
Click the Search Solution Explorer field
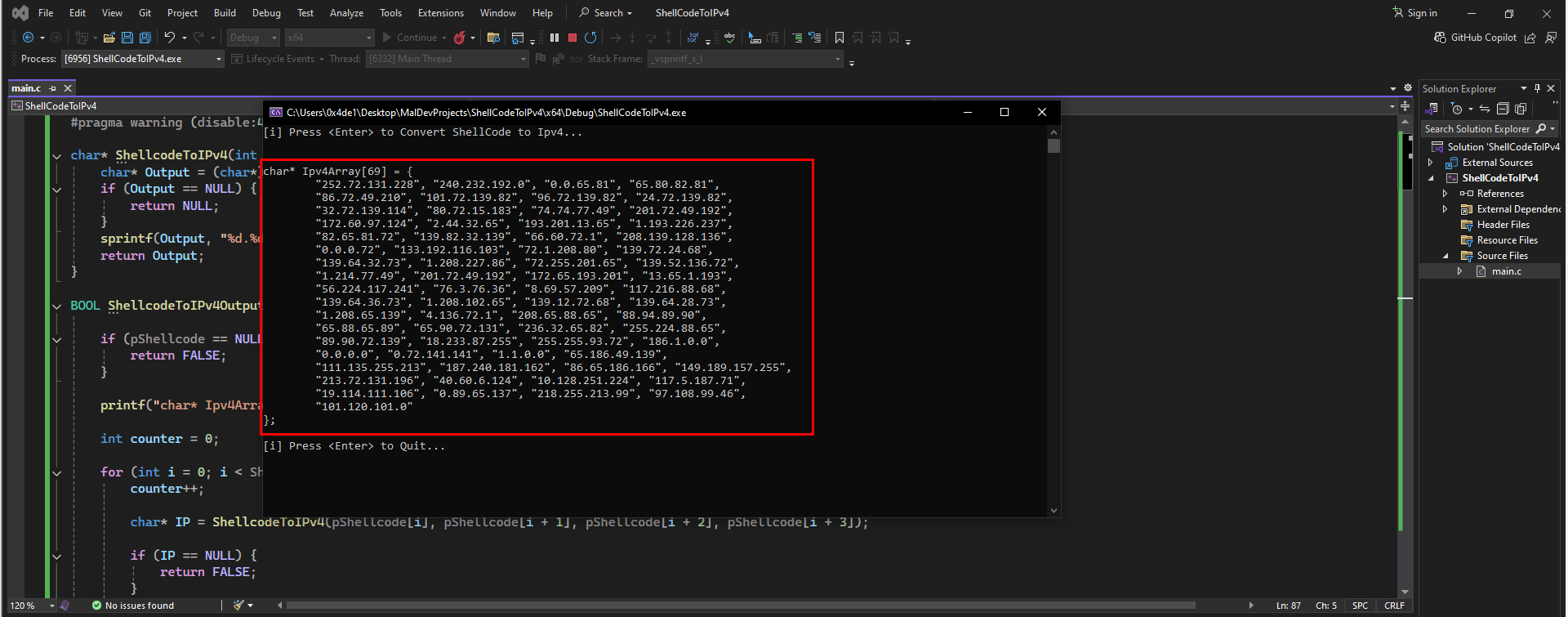[x=1489, y=129]
